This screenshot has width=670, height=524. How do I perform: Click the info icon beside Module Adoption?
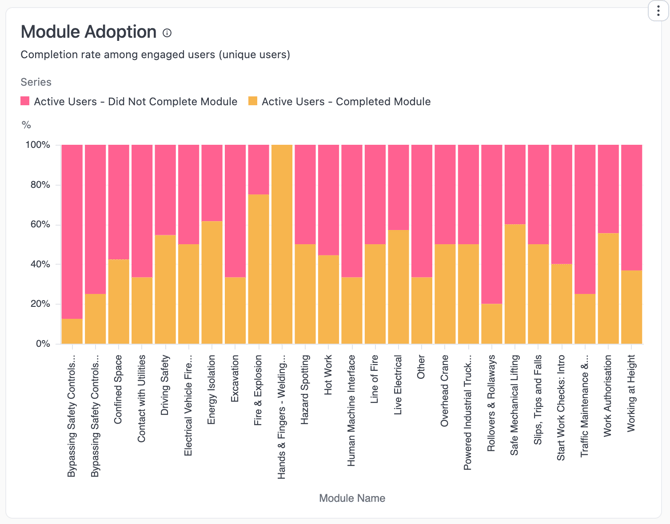click(167, 33)
